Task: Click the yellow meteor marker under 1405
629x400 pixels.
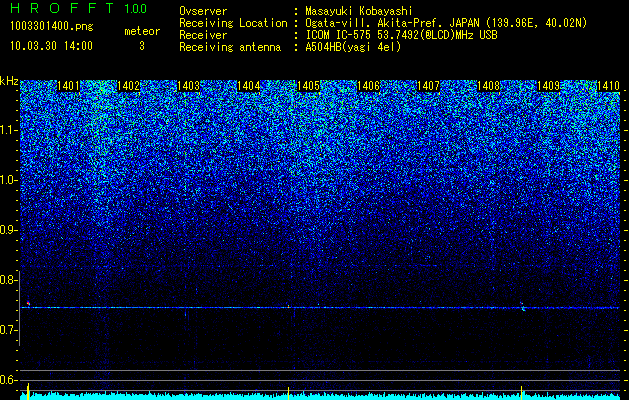Action: point(288,393)
